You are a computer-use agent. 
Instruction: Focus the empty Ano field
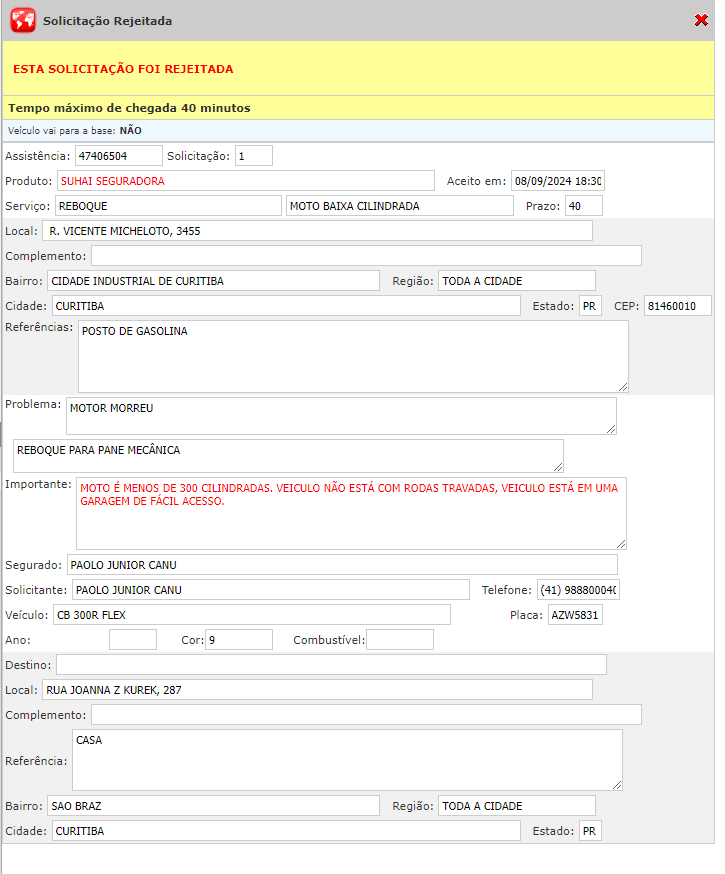click(133, 640)
